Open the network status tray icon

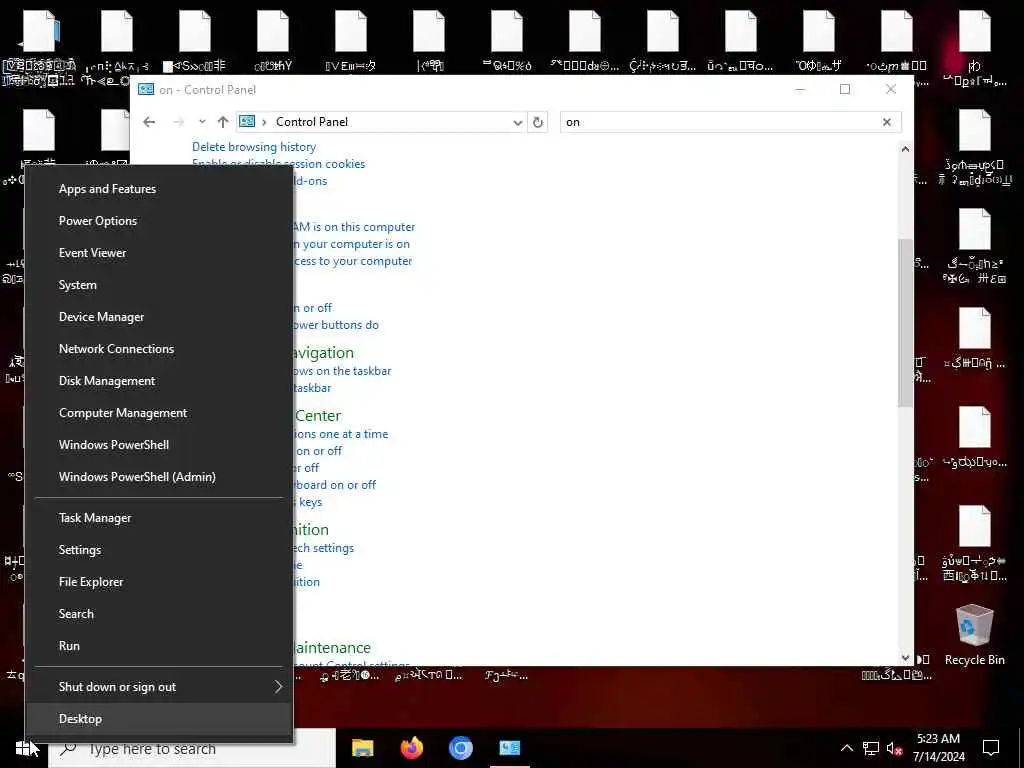coord(871,748)
